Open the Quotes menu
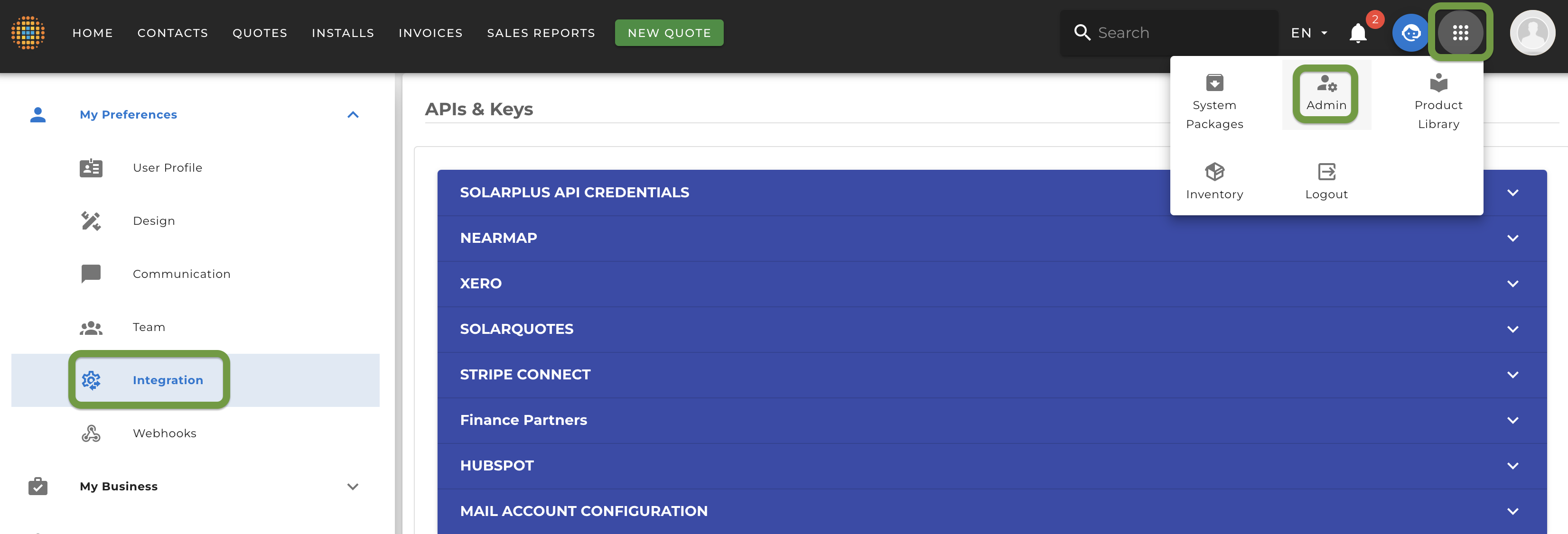This screenshot has height=534, width=1568. (260, 33)
